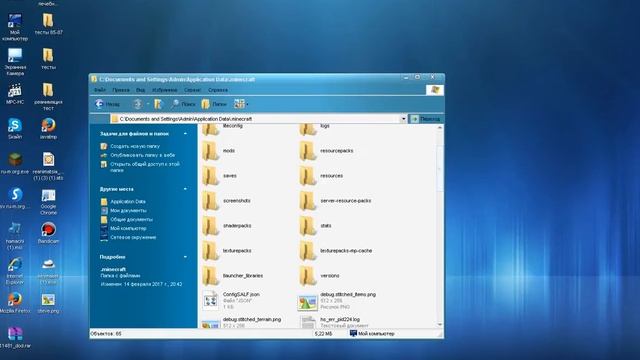Image resolution: width=640 pixels, height=360 pixels.
Task: Open the Справка menu
Action: 218,90
